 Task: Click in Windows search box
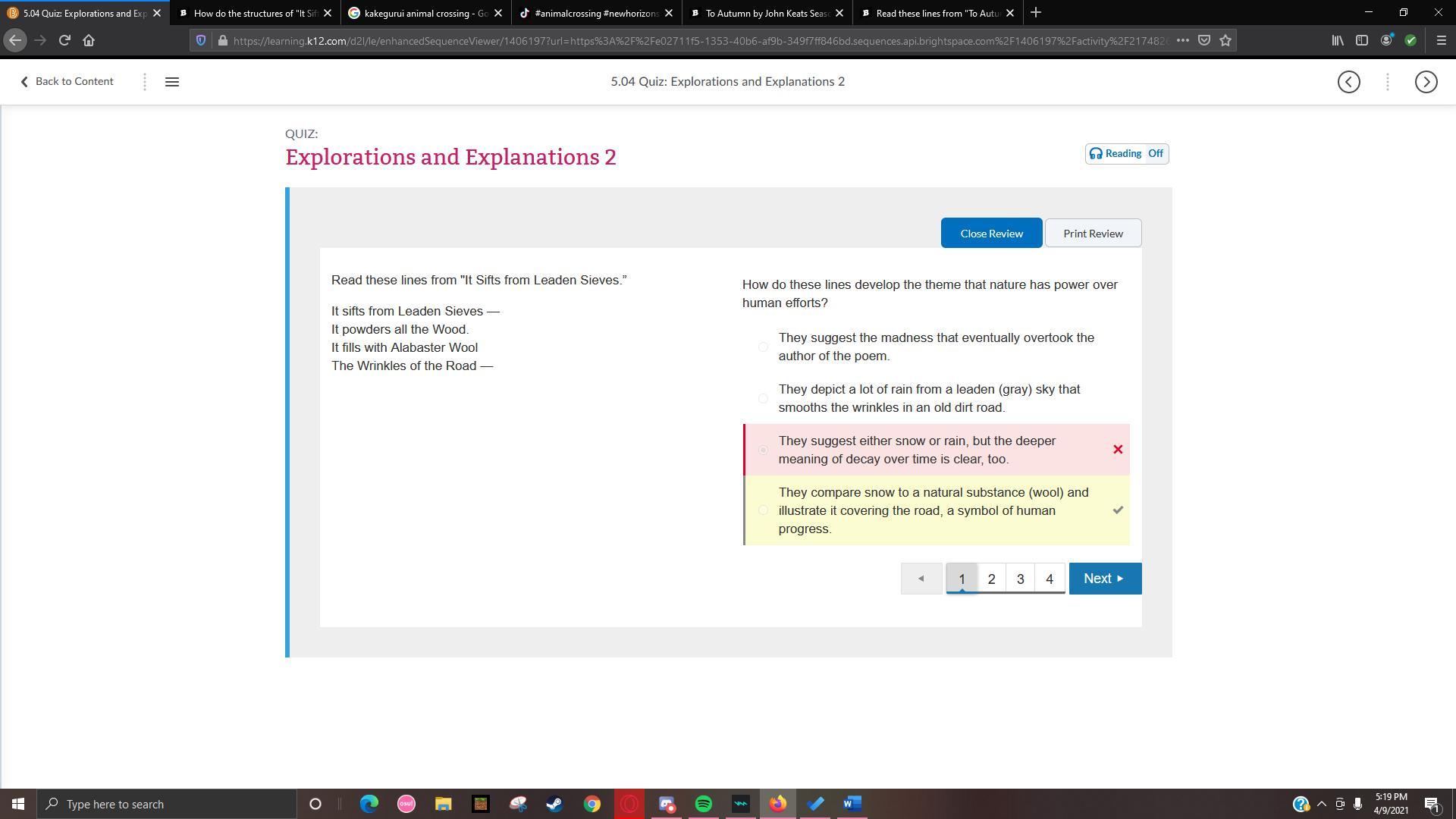(167, 804)
